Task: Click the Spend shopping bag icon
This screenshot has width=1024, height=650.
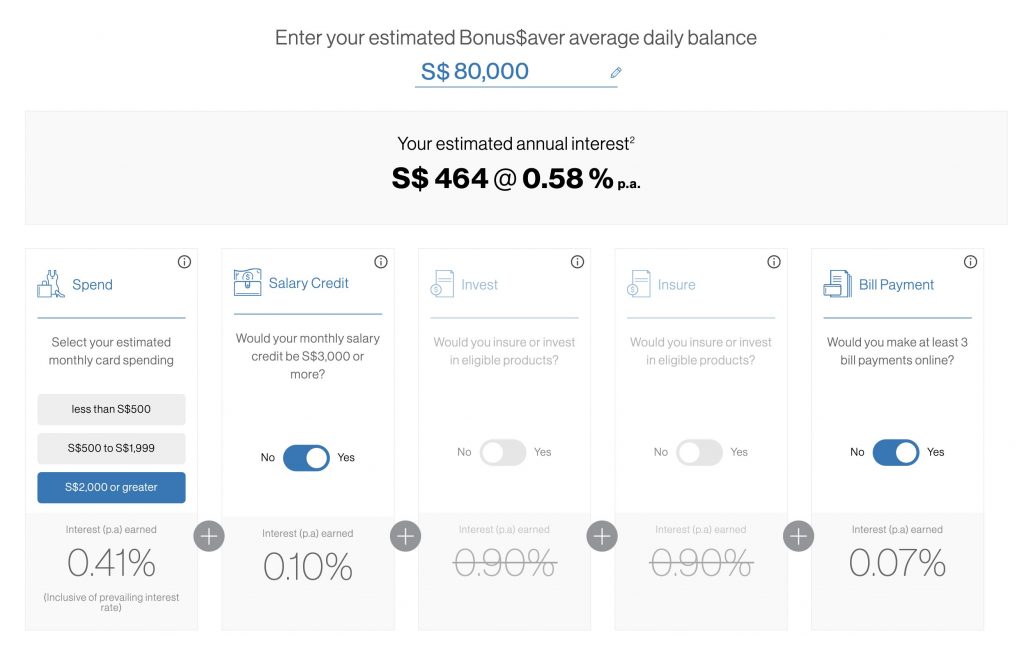Action: tap(51, 285)
